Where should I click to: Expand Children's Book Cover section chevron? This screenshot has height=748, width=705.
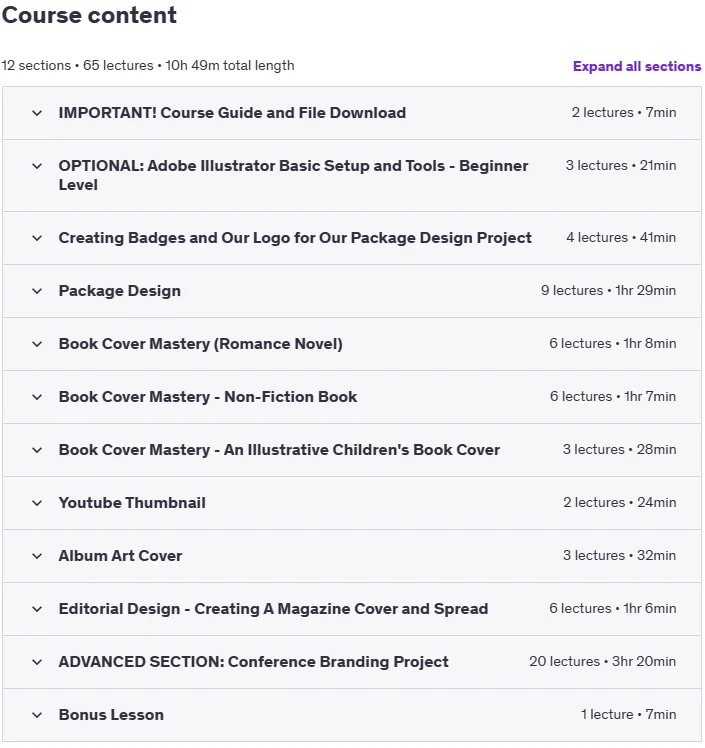coord(37,450)
